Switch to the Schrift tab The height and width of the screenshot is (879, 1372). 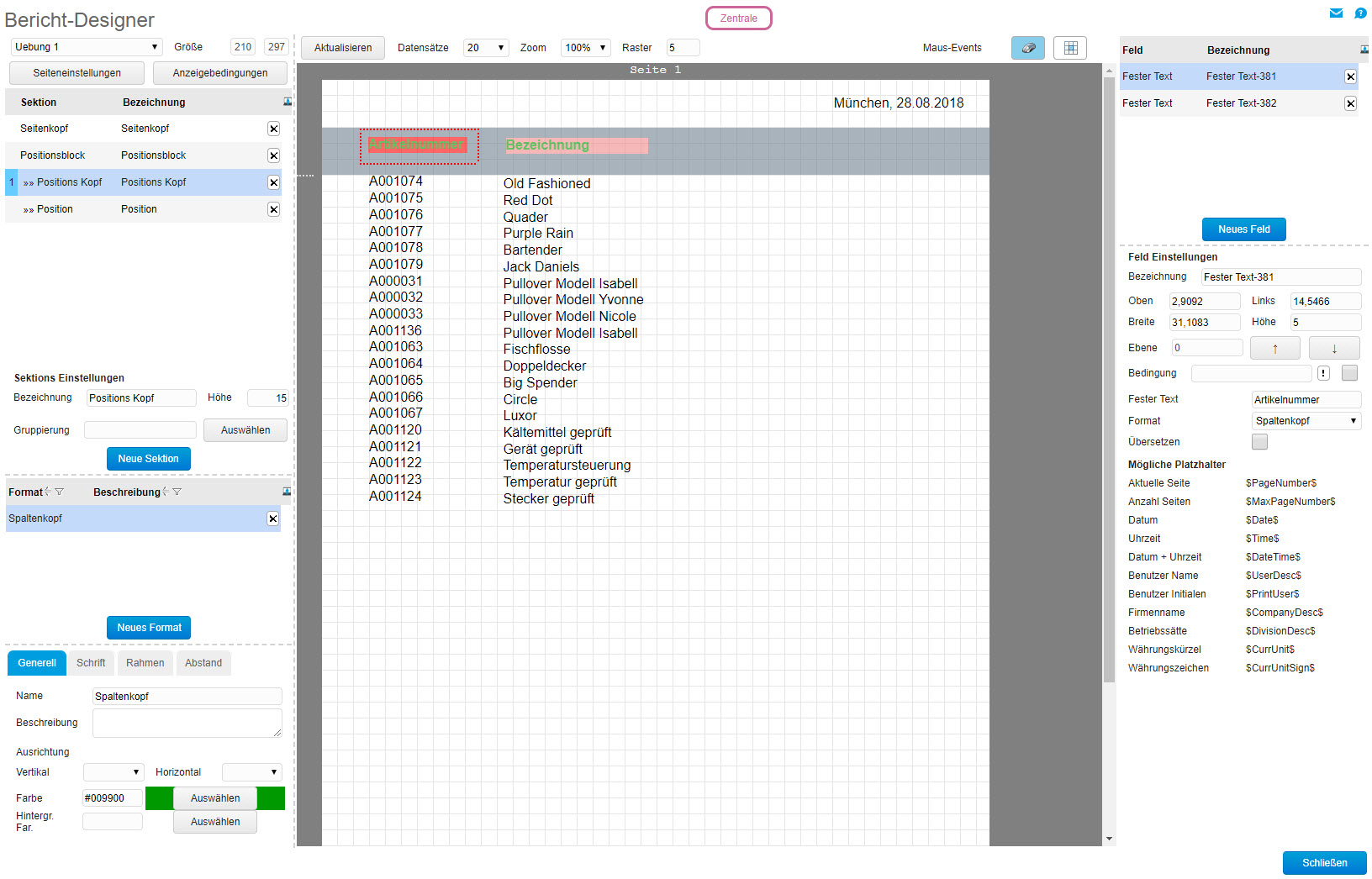pos(91,663)
